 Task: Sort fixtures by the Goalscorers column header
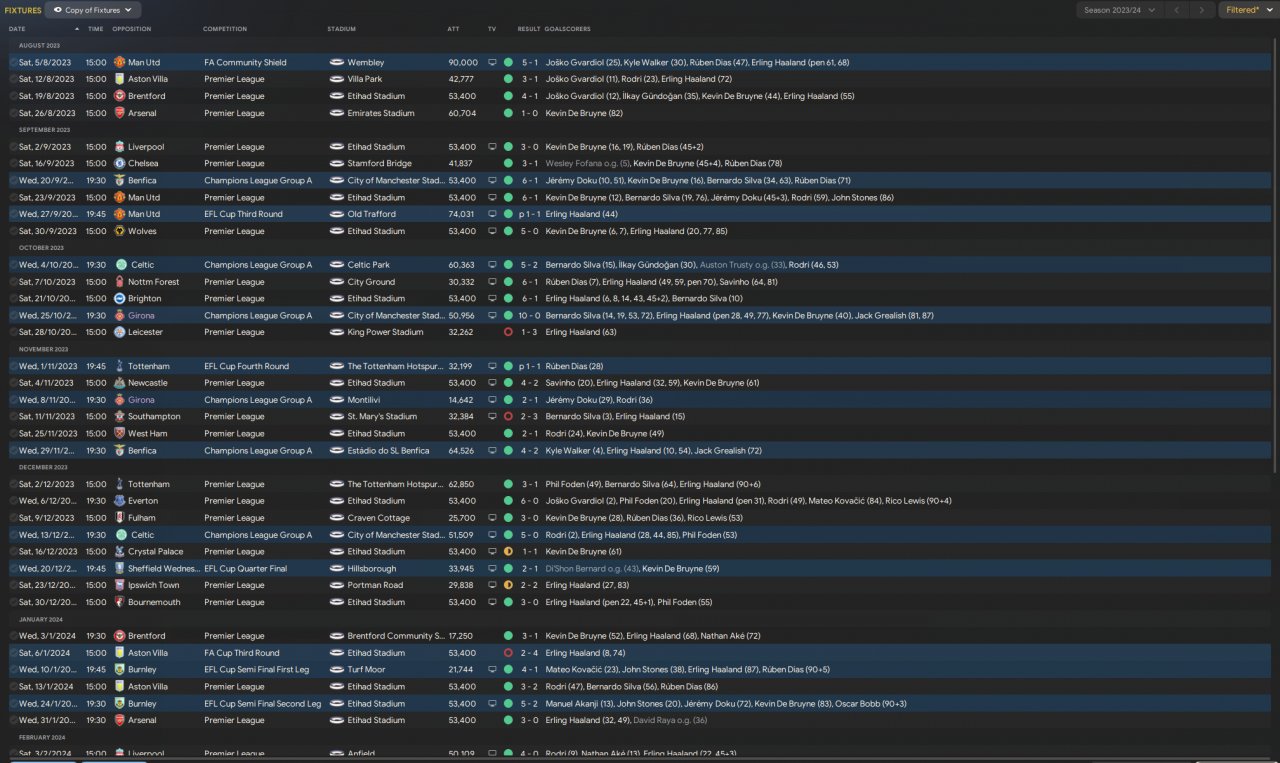pos(568,29)
